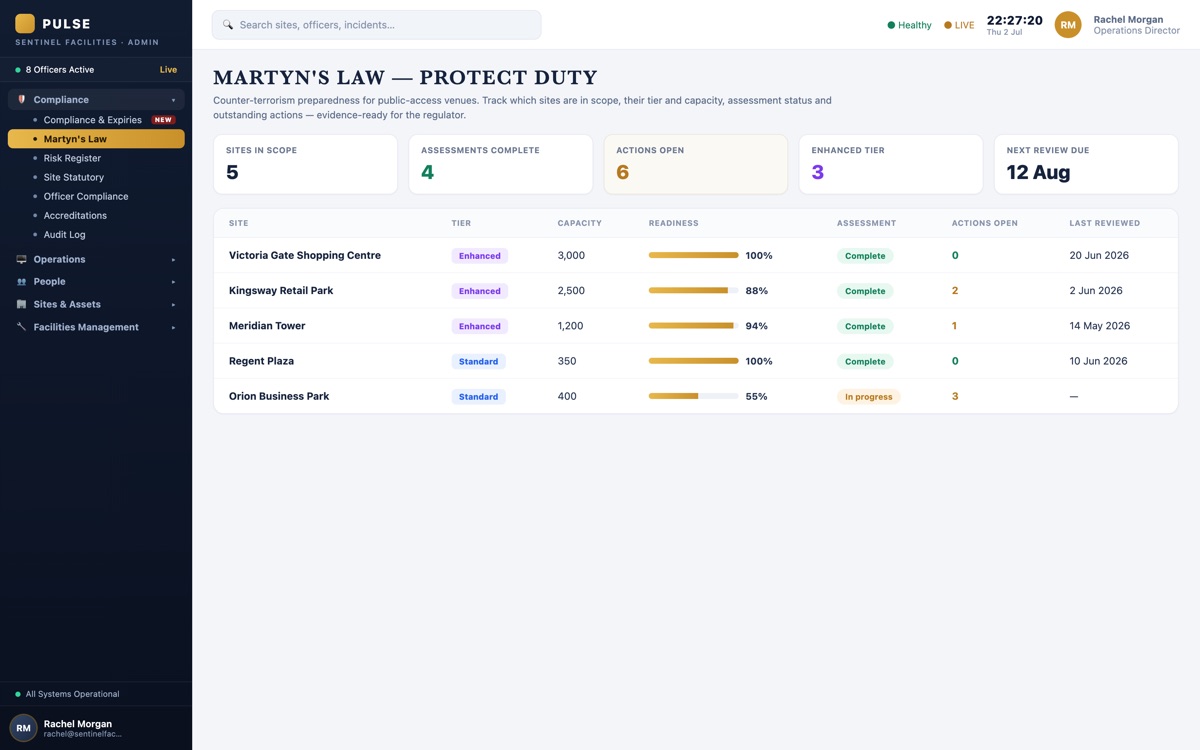Sort by the Readiness column header
Viewport: 1200px width, 750px height.
(x=674, y=223)
